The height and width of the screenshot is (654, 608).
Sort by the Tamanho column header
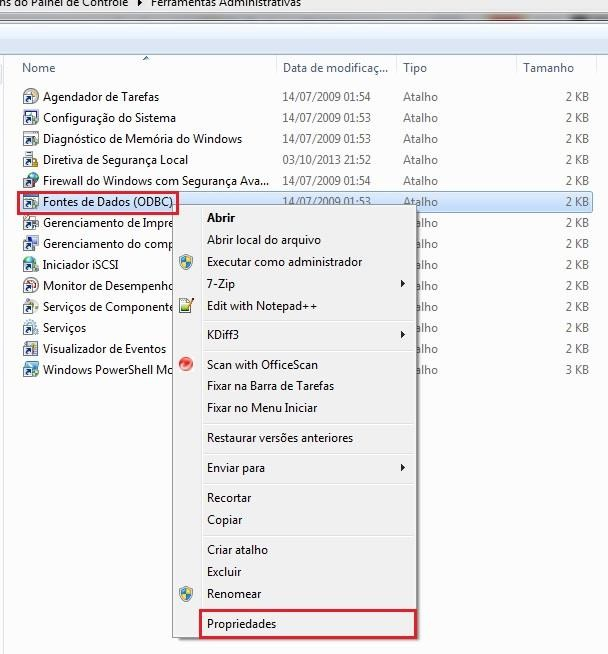(548, 68)
